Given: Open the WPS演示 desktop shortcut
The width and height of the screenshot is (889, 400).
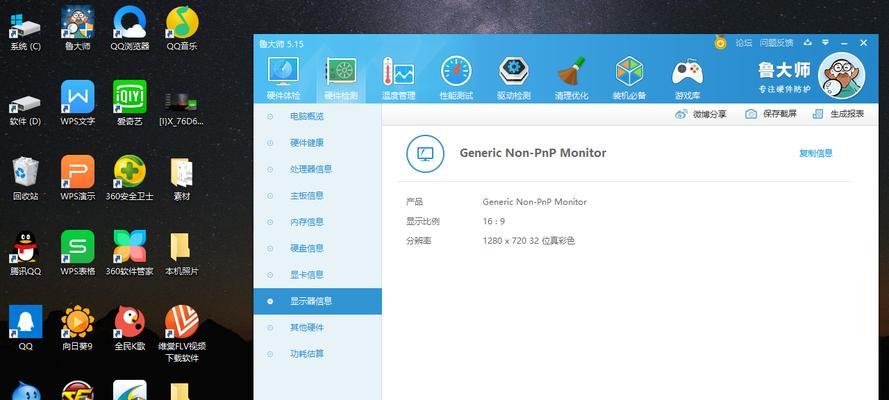Looking at the screenshot, I should point(78,178).
